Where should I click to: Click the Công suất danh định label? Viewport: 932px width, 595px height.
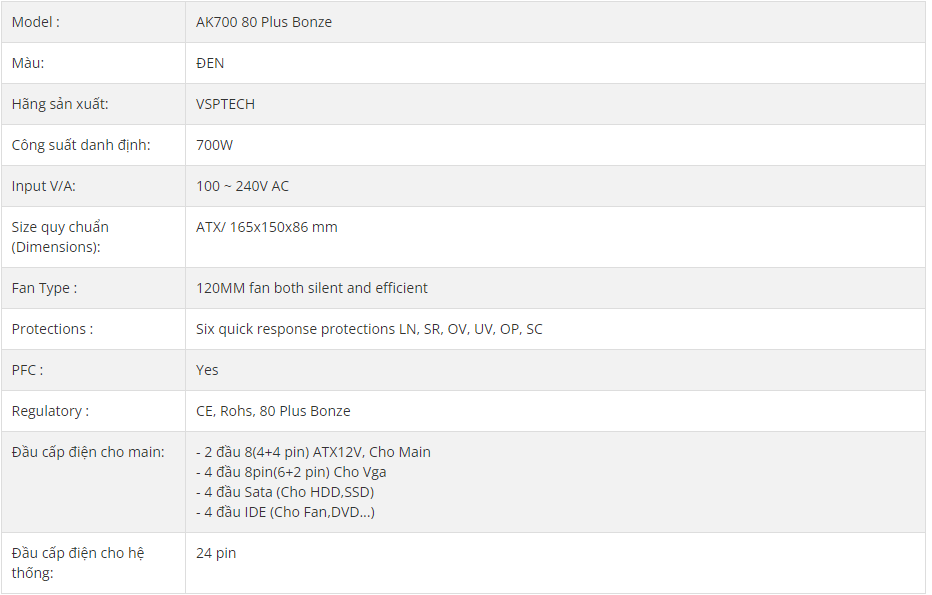click(x=81, y=145)
